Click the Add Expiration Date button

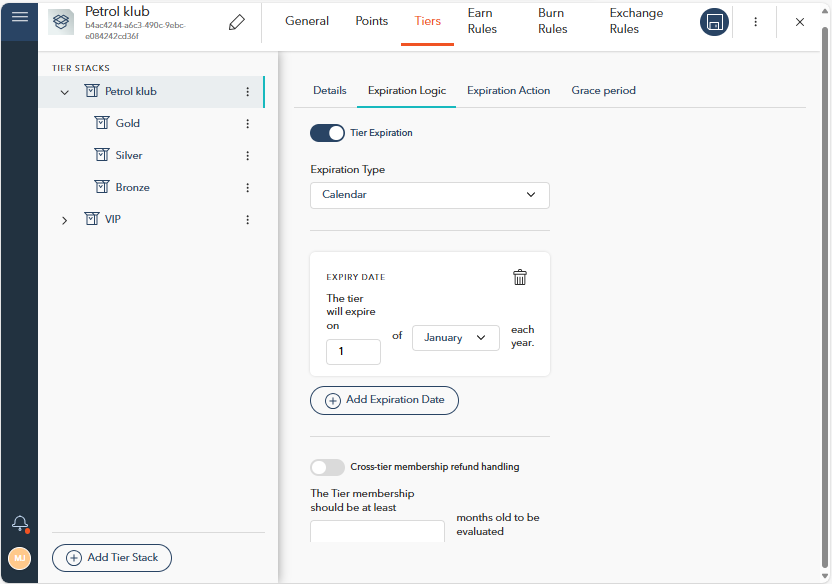(384, 400)
